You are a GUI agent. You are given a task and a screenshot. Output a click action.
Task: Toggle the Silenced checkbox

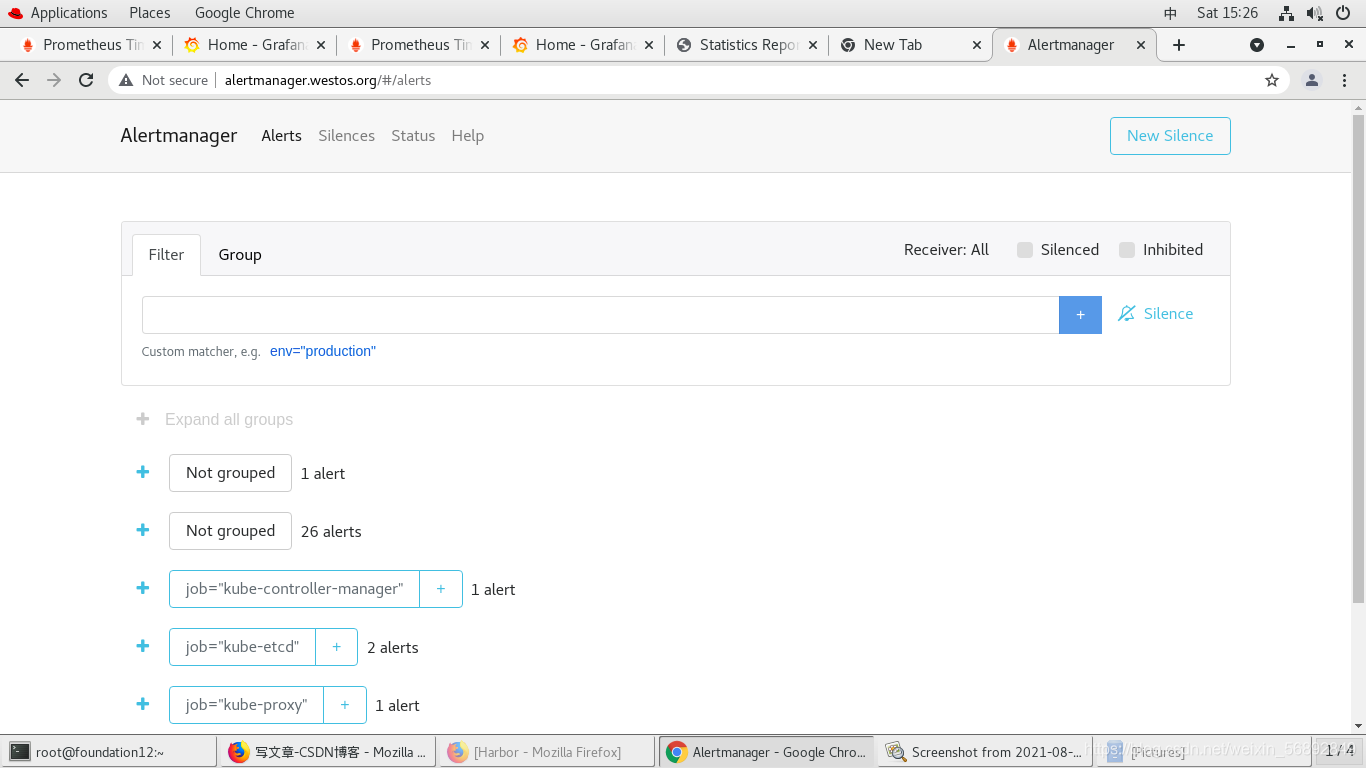pyautogui.click(x=1025, y=250)
